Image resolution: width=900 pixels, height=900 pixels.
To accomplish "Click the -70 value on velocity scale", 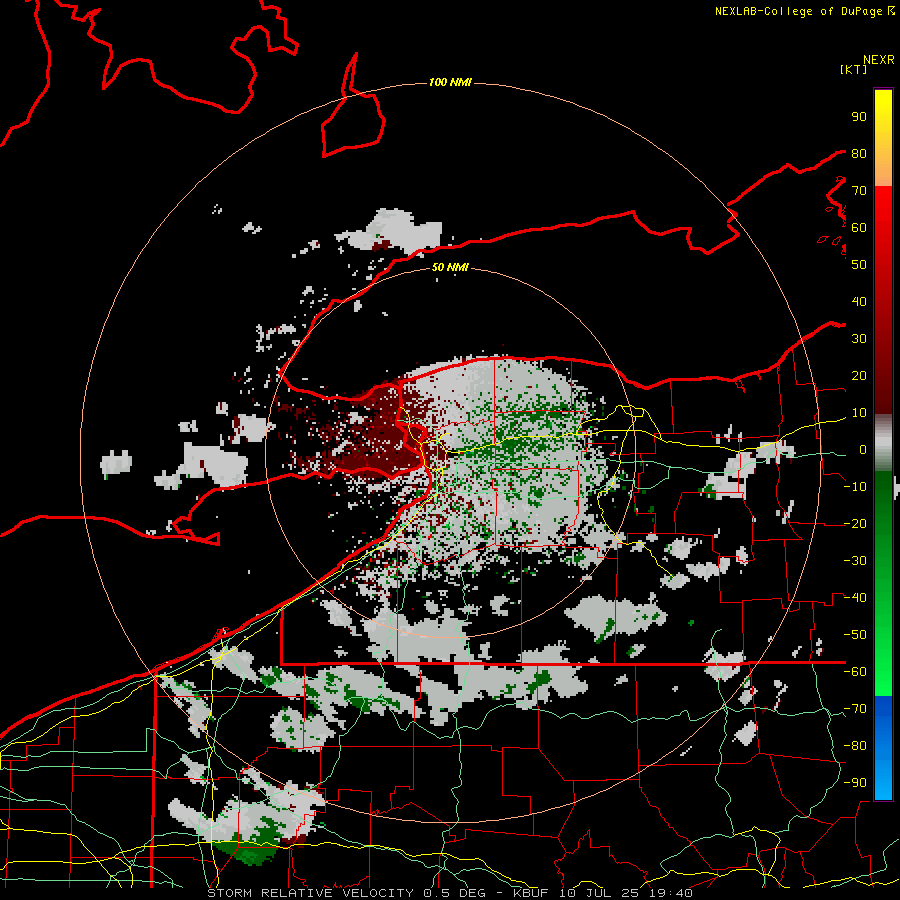I will tap(855, 709).
